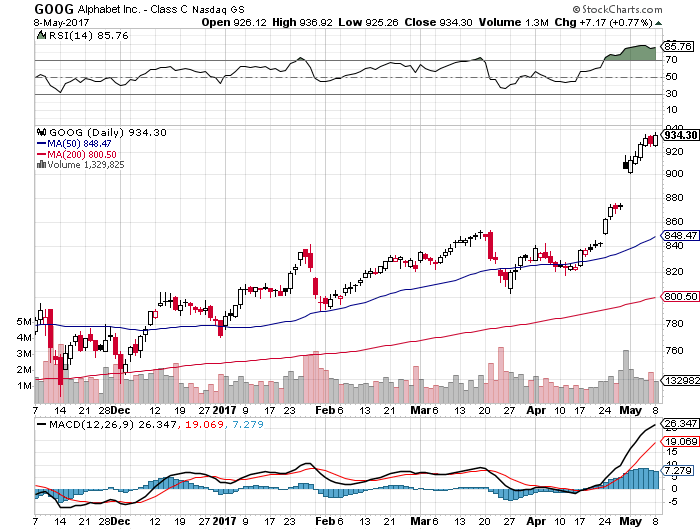Click the -5 label on MACD axis
The image size is (700, 530).
(671, 502)
